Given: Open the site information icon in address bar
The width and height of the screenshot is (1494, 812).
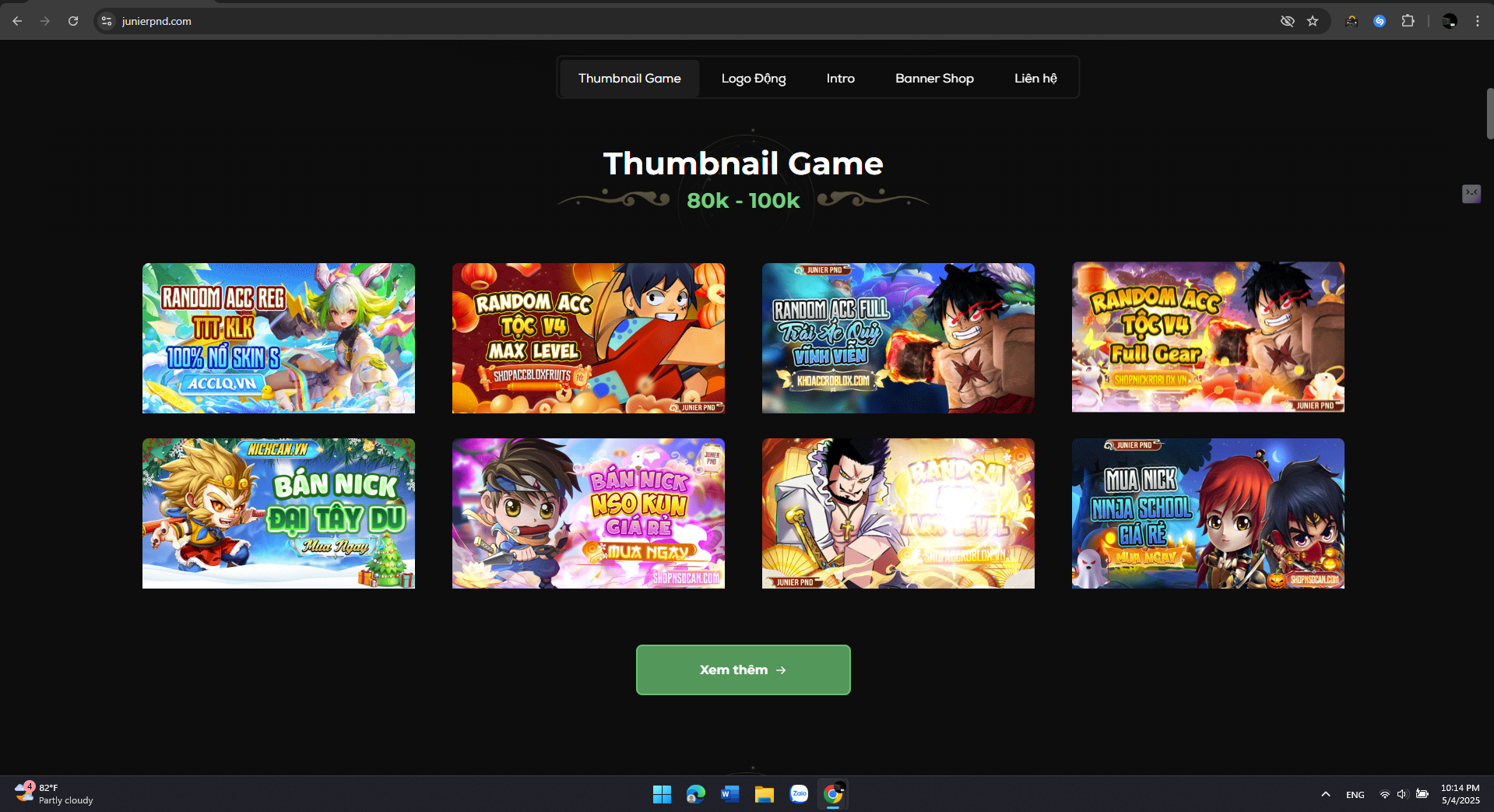Looking at the screenshot, I should [x=107, y=21].
